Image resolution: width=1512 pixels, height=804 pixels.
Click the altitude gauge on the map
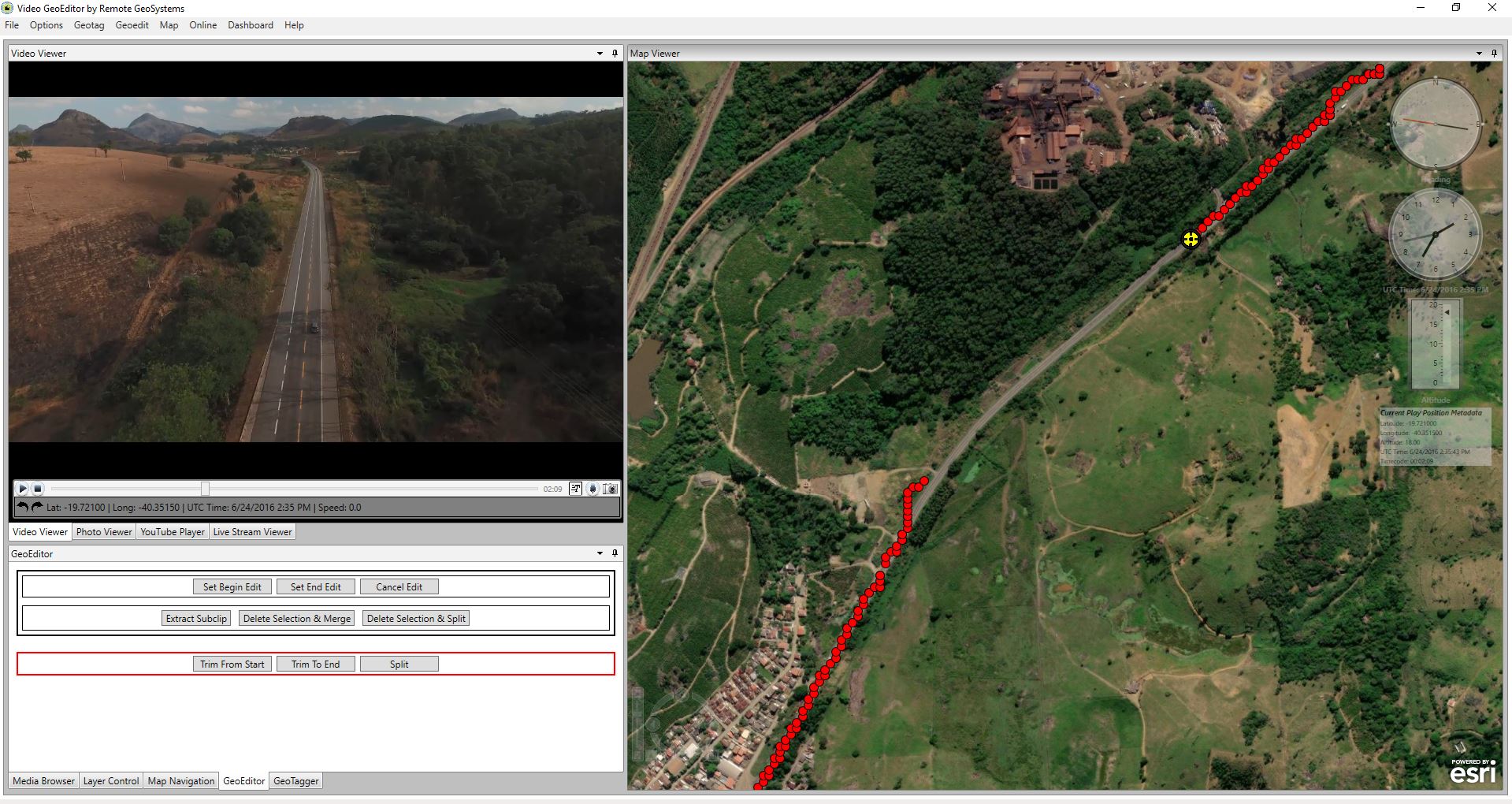[x=1435, y=344]
